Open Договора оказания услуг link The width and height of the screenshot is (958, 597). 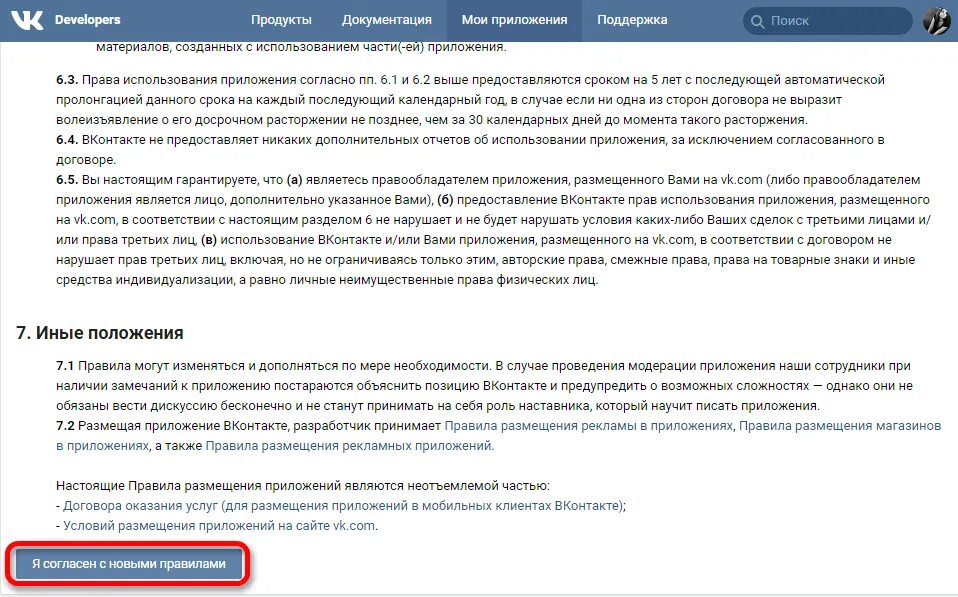[x=344, y=506]
